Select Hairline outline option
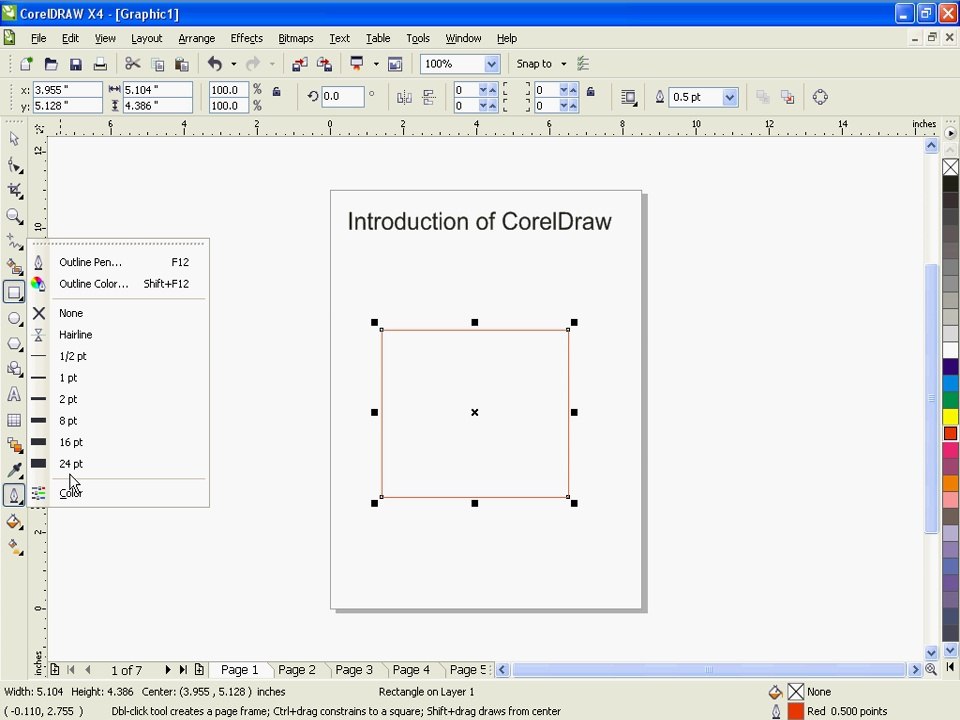 pos(119,334)
